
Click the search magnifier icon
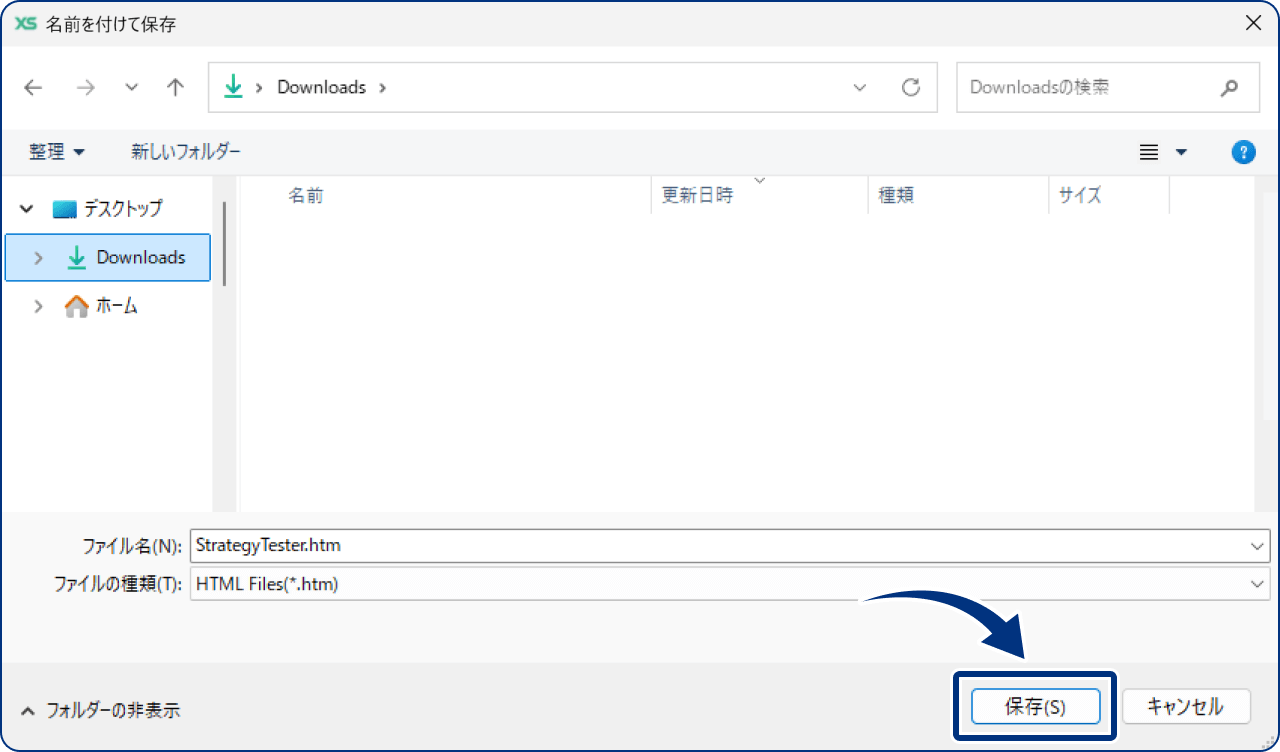click(1229, 88)
